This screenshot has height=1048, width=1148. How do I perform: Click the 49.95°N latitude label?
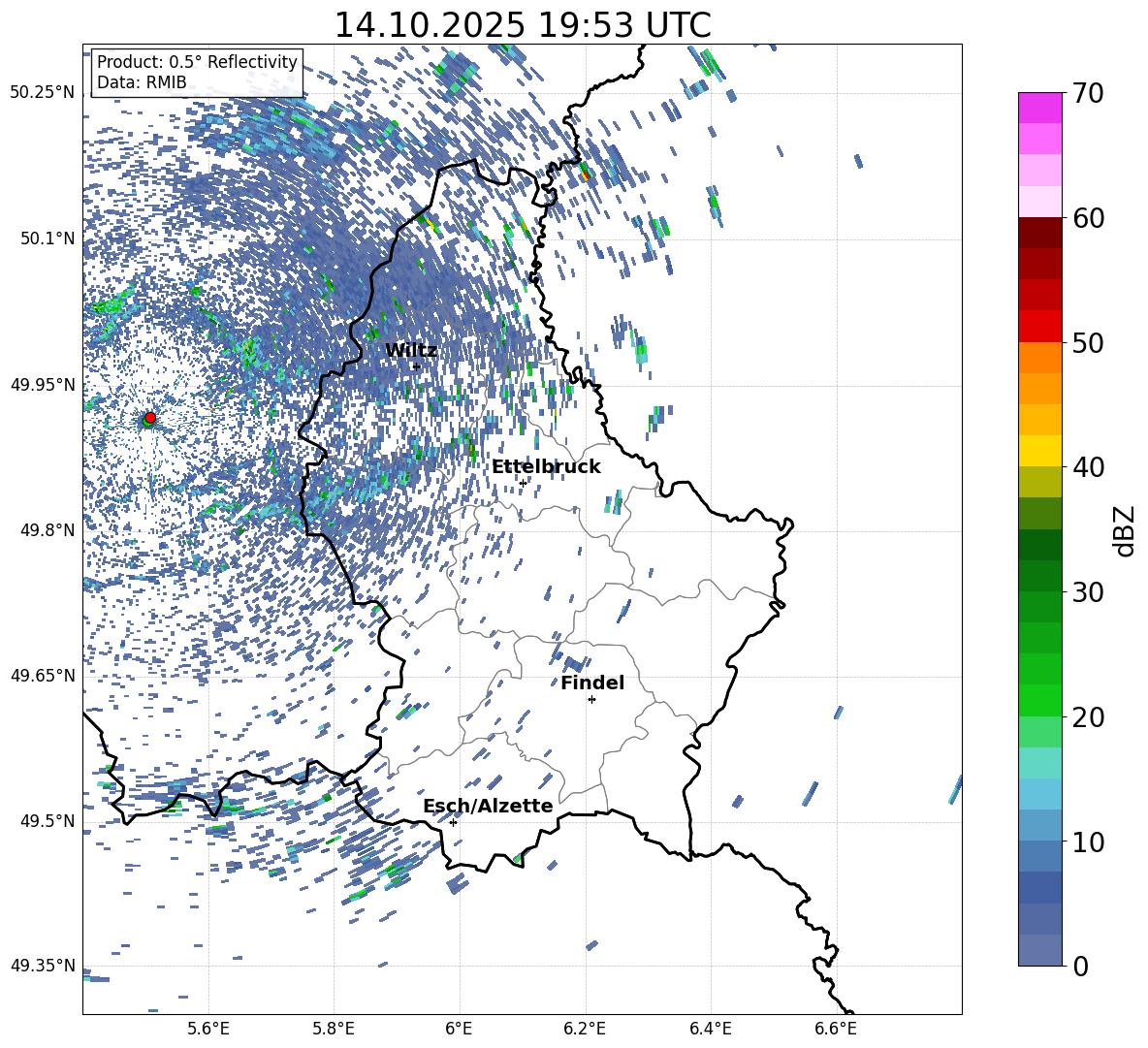tap(43, 384)
